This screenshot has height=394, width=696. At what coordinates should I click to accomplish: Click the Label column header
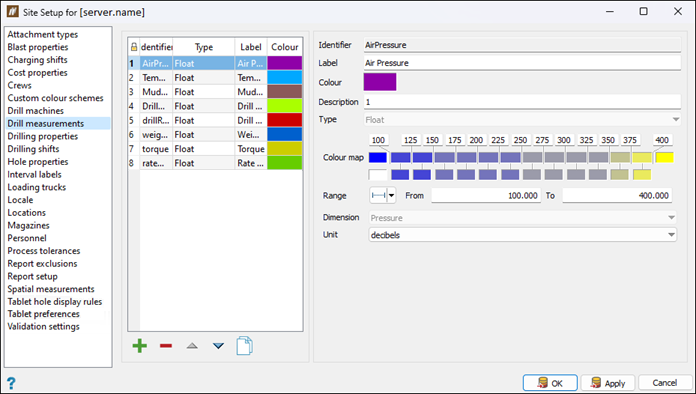pos(251,47)
